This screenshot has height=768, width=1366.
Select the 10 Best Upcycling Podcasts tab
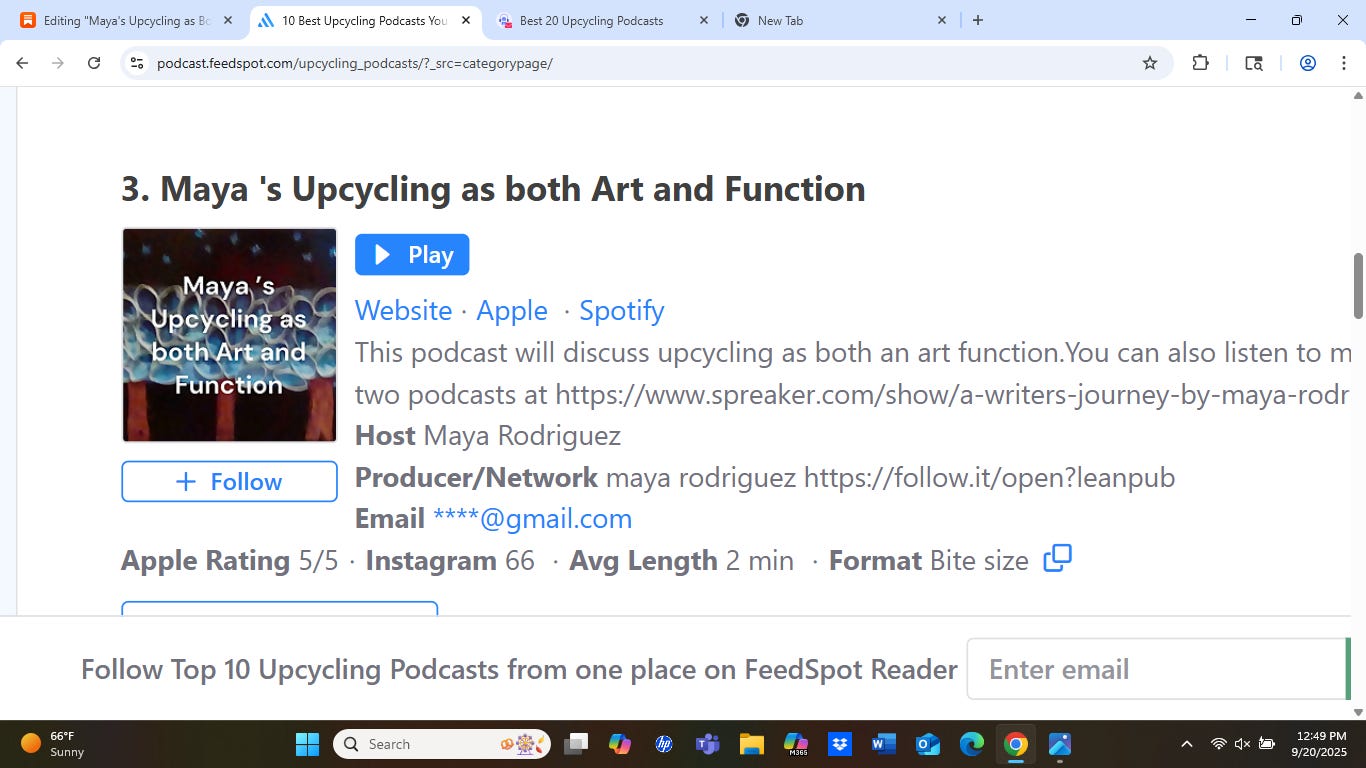point(364,20)
